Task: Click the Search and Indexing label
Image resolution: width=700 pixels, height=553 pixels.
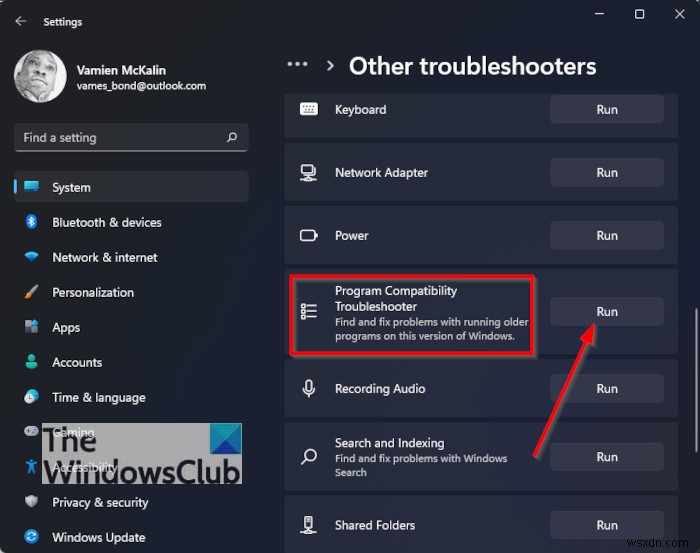Action: tap(389, 443)
